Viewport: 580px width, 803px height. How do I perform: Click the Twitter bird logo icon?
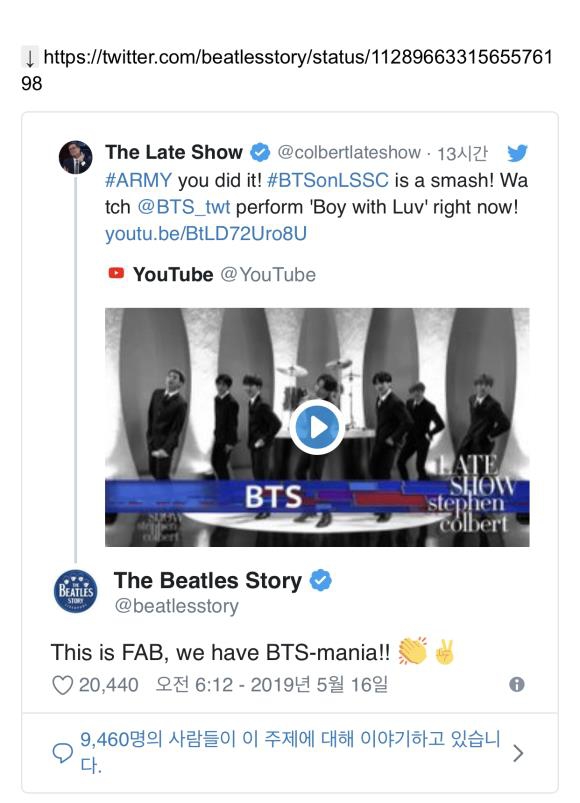[x=517, y=153]
